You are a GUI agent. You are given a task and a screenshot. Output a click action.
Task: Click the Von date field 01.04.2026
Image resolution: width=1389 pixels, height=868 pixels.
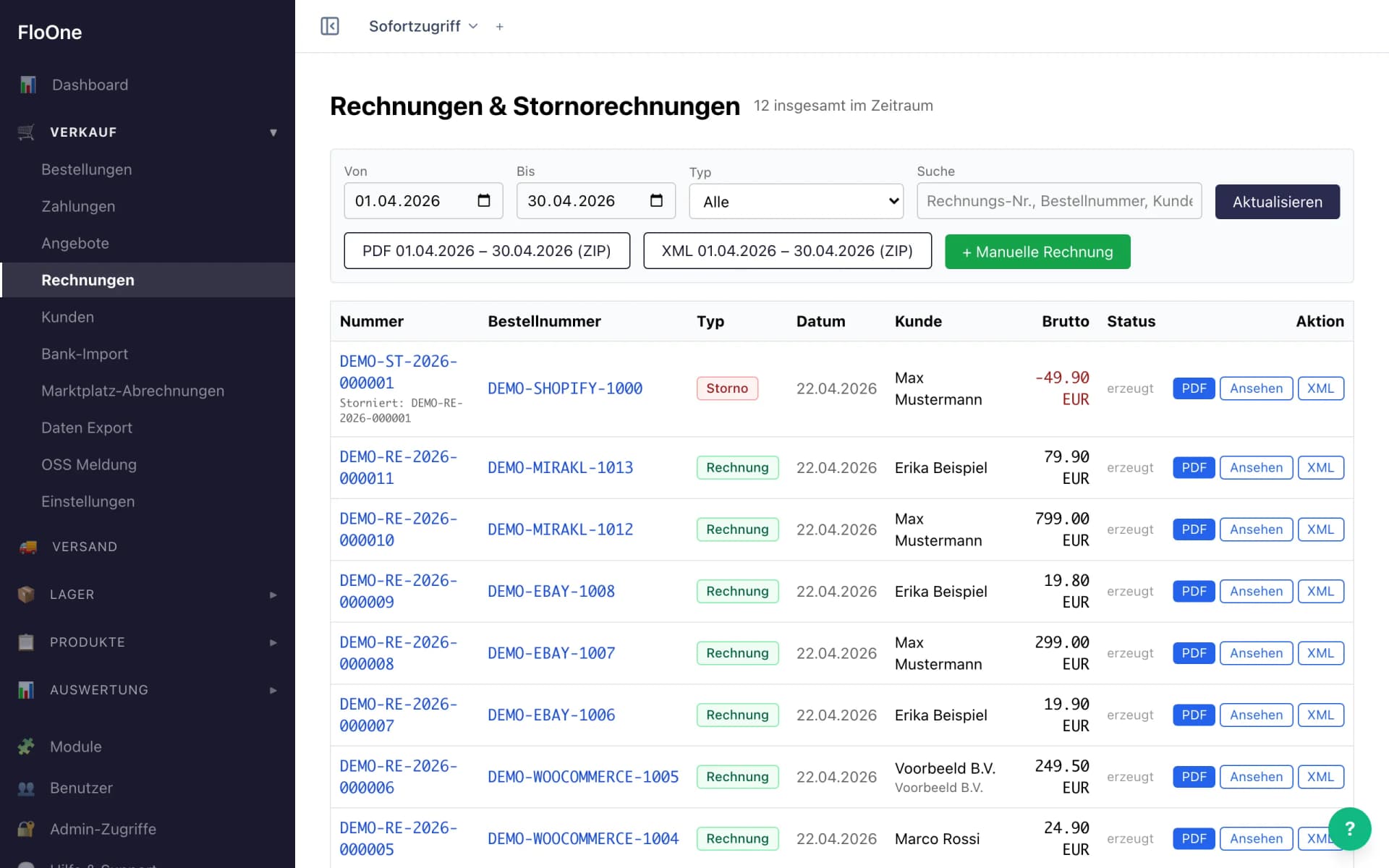click(x=423, y=201)
